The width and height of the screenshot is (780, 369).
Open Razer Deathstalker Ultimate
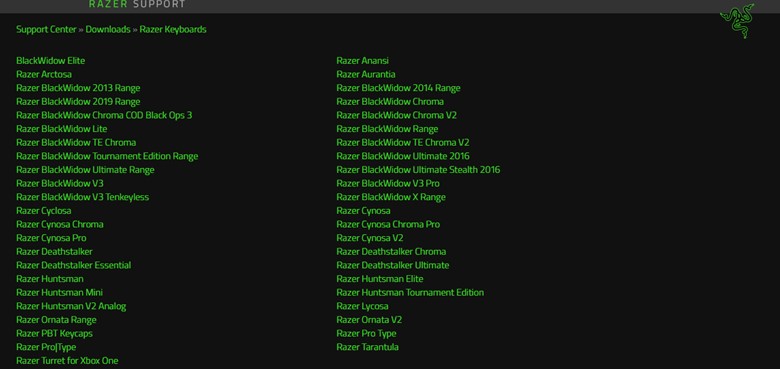[x=392, y=266]
